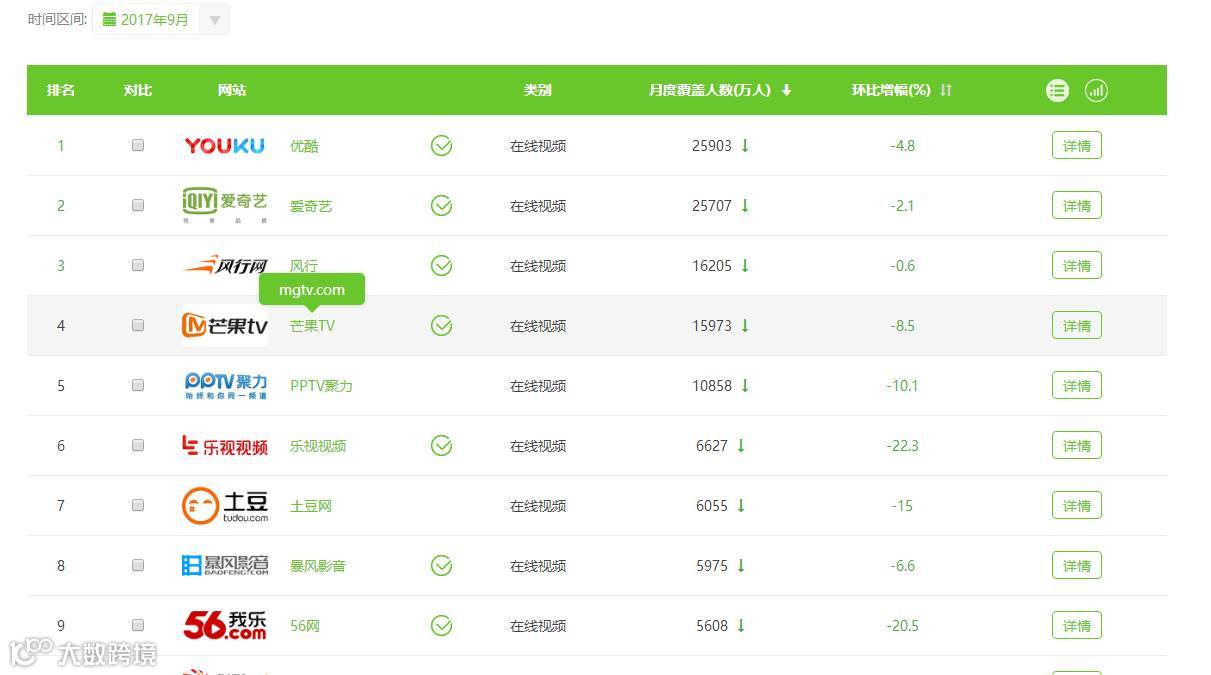Click the calendar icon in date picker
Image resolution: width=1211 pixels, height=675 pixels.
(x=109, y=19)
